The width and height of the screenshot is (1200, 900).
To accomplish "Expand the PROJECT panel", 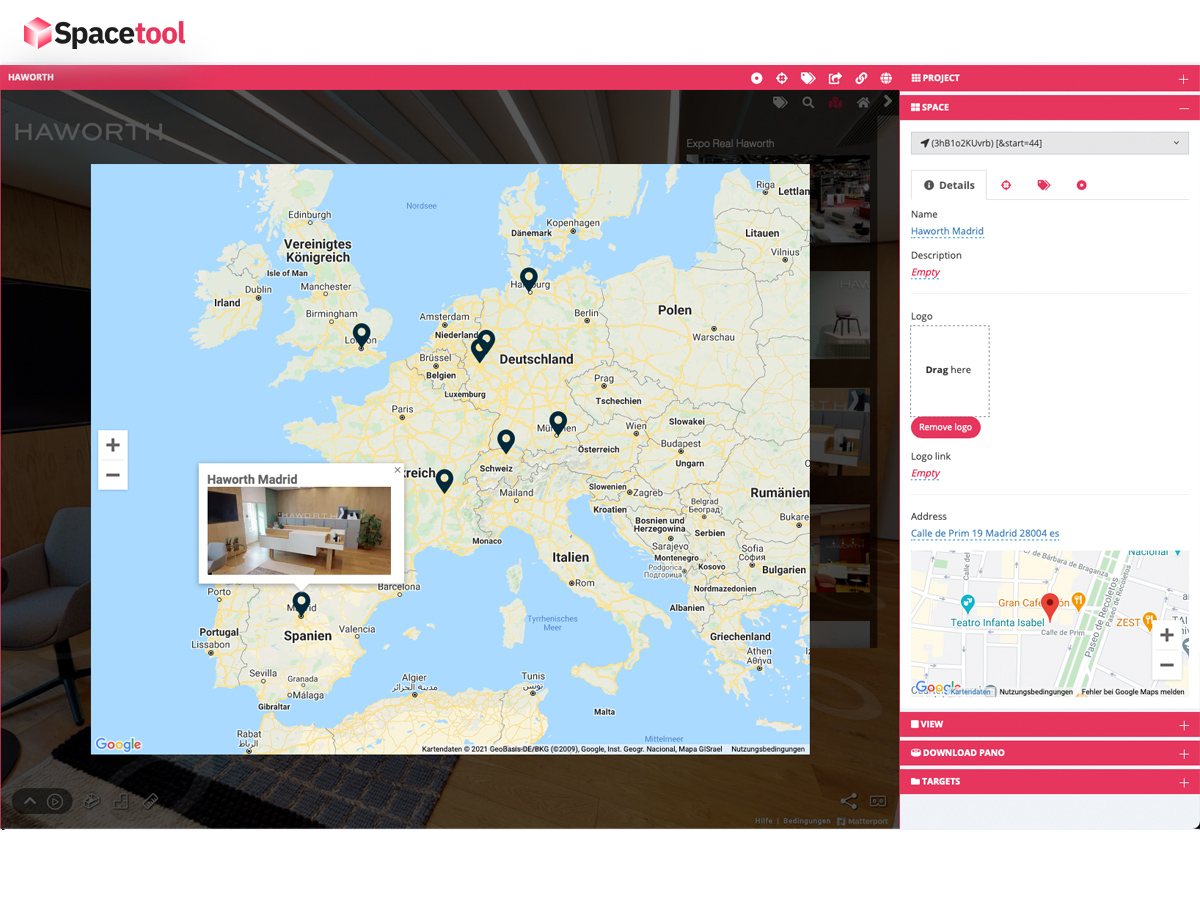I will click(x=1050, y=78).
